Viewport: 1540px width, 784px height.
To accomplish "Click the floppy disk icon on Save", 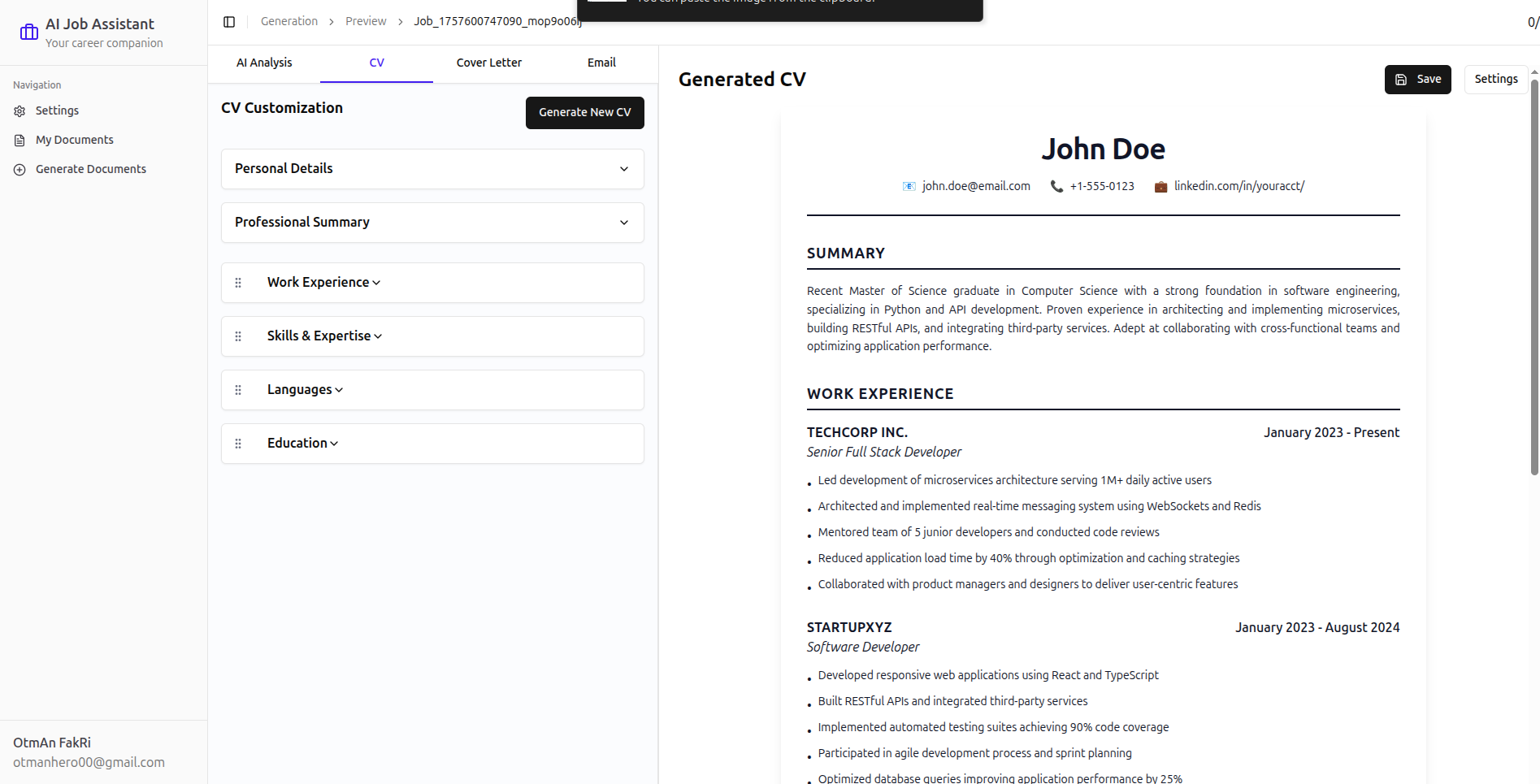I will point(1401,80).
